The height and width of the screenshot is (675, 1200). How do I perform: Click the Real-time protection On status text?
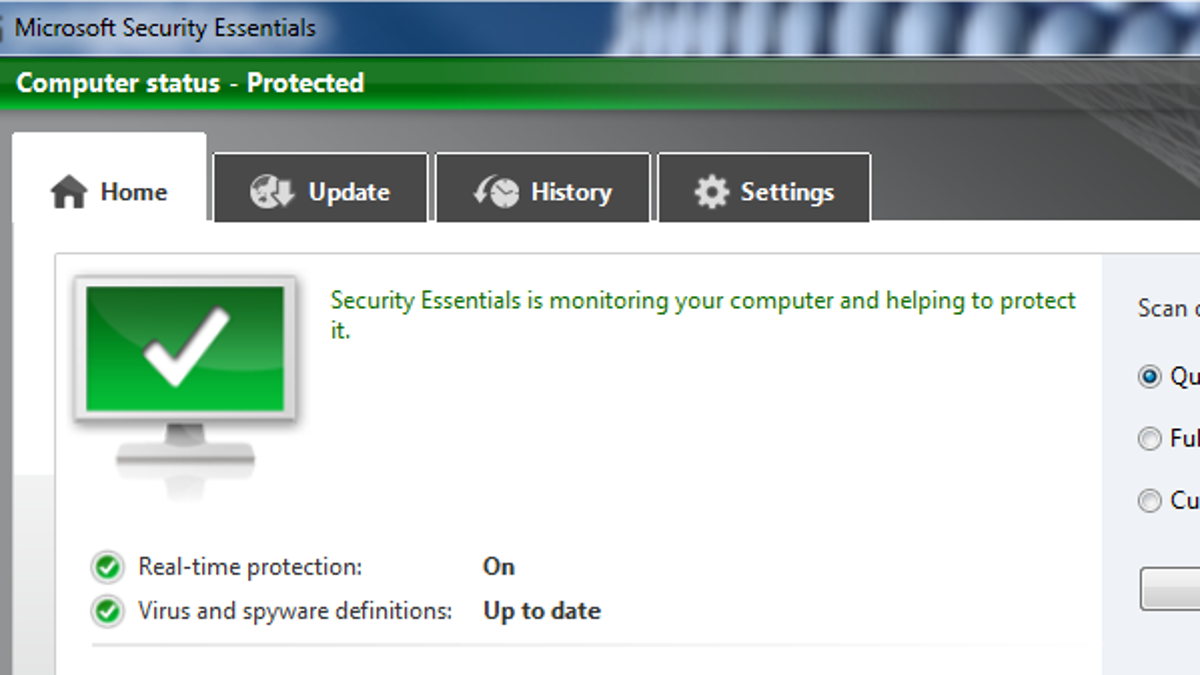click(499, 567)
